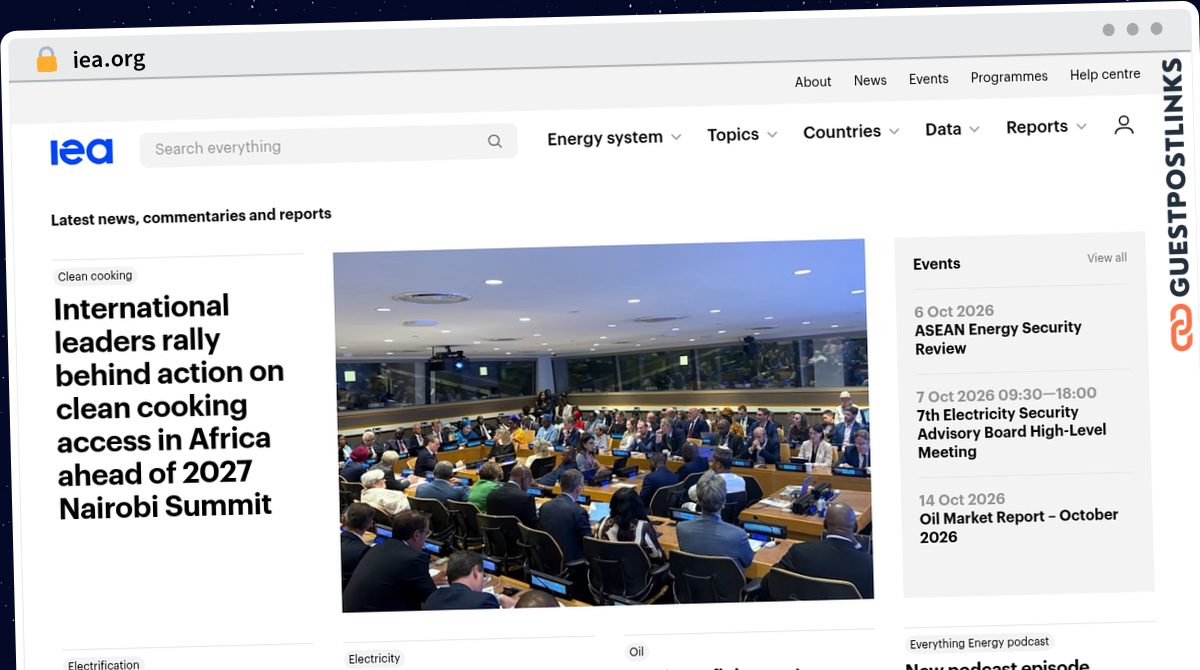
Task: Focus the Search everything field
Action: pyautogui.click(x=329, y=144)
